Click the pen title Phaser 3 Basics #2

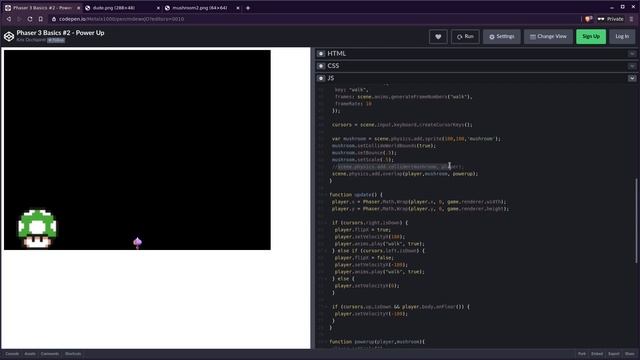click(60, 33)
